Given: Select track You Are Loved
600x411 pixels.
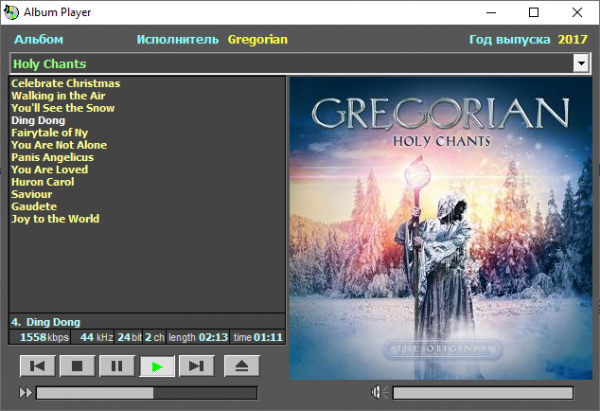Looking at the screenshot, I should [50, 170].
